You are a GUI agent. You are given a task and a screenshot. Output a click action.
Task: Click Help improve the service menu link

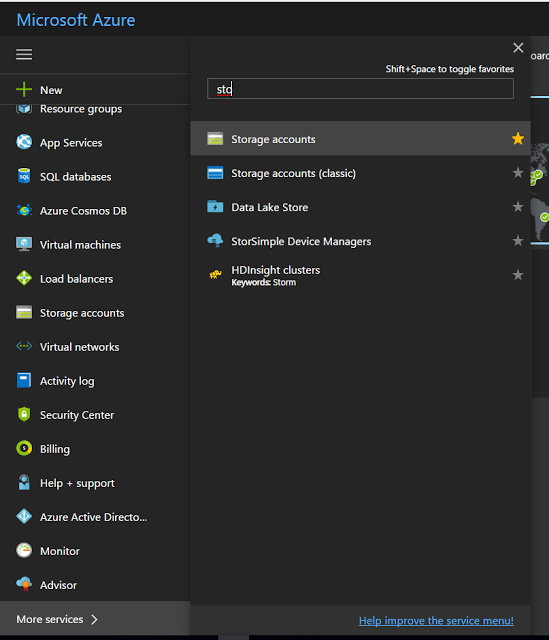click(436, 621)
